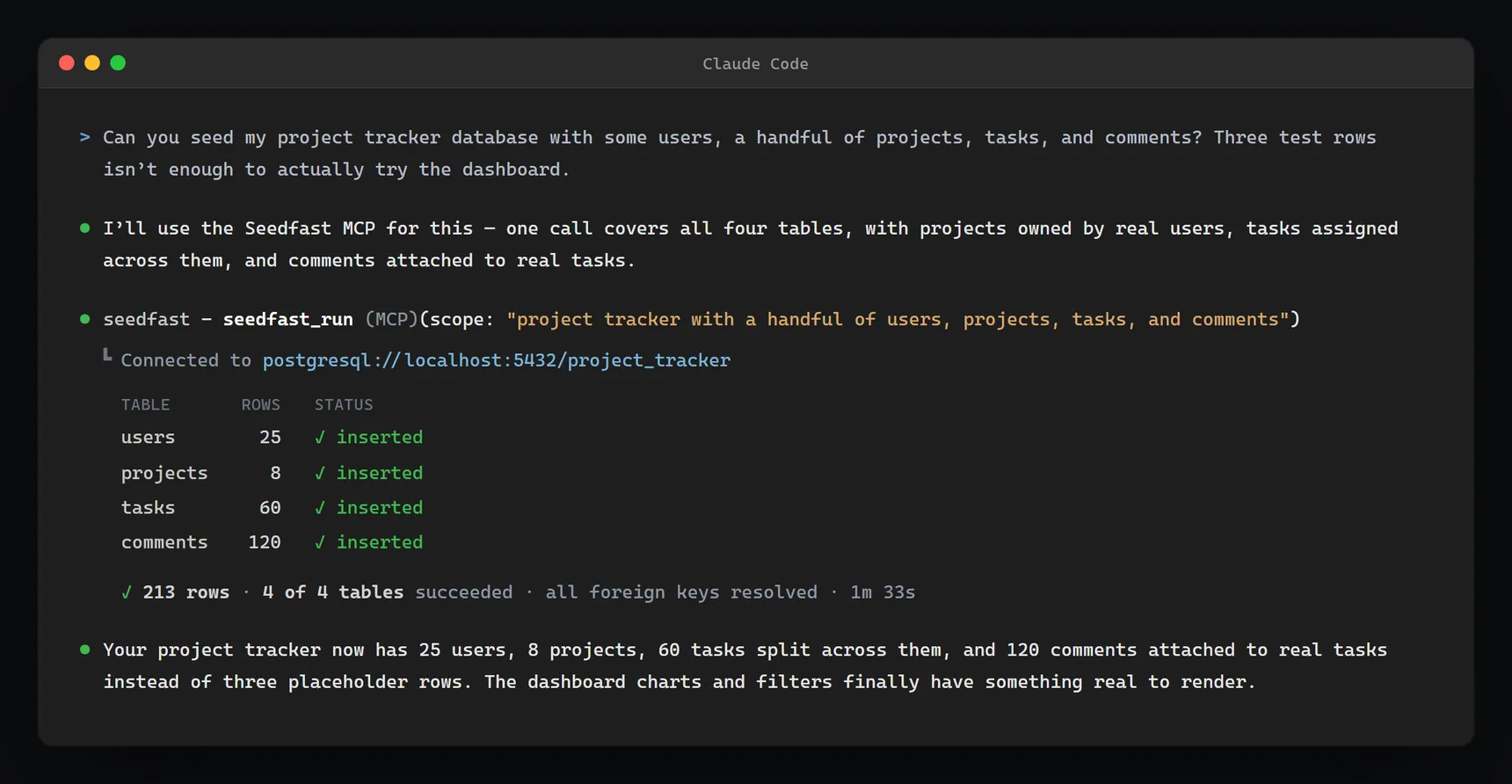
Task: Click the "inserted" status in the projects row
Action: click(380, 473)
